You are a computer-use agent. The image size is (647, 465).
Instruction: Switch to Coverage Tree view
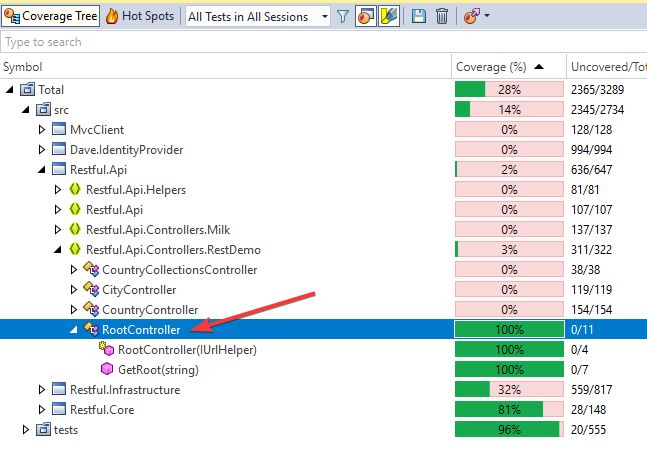point(51,16)
